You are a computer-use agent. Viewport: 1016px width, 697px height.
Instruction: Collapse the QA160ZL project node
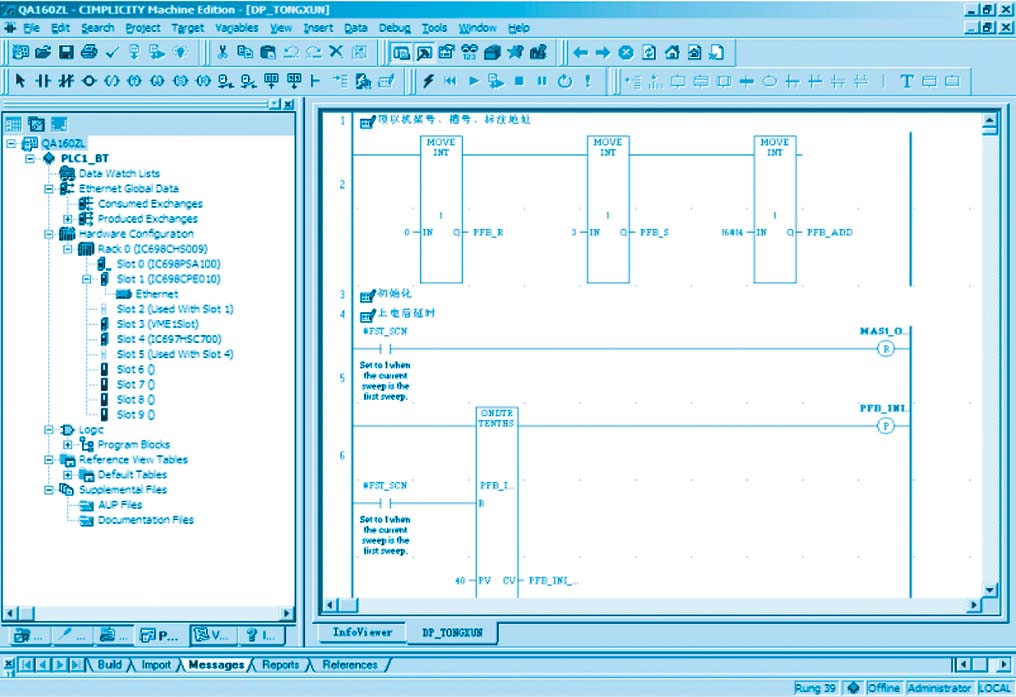(x=11, y=143)
